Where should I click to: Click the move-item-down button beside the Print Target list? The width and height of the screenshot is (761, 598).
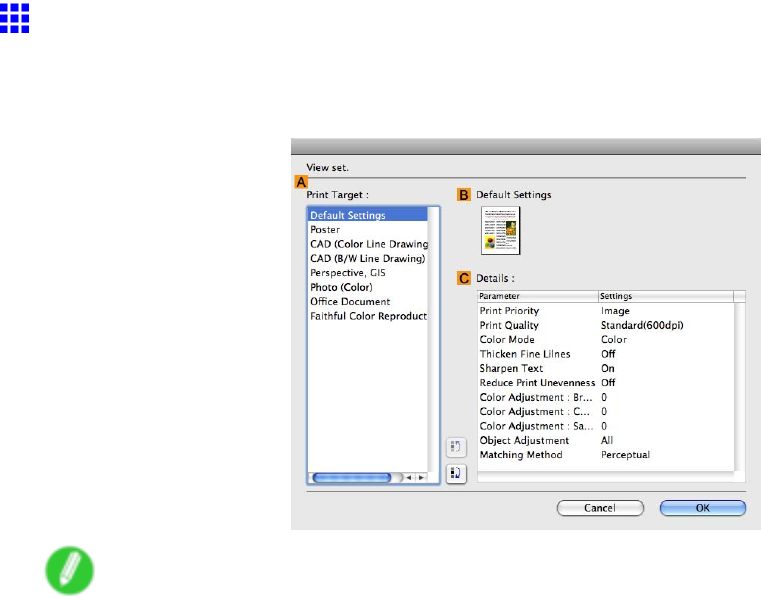[456, 473]
